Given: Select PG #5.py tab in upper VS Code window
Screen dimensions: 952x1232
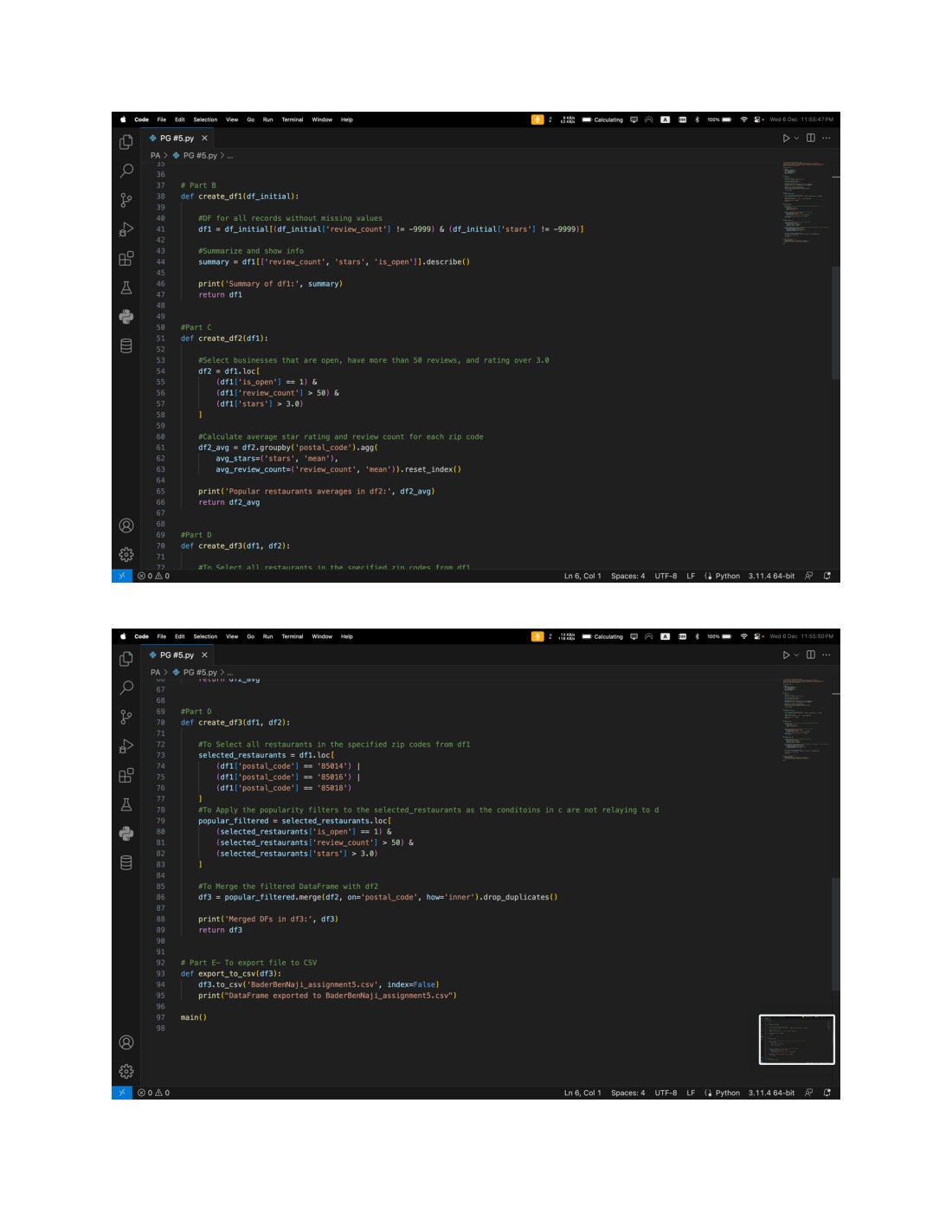Looking at the screenshot, I should point(177,138).
